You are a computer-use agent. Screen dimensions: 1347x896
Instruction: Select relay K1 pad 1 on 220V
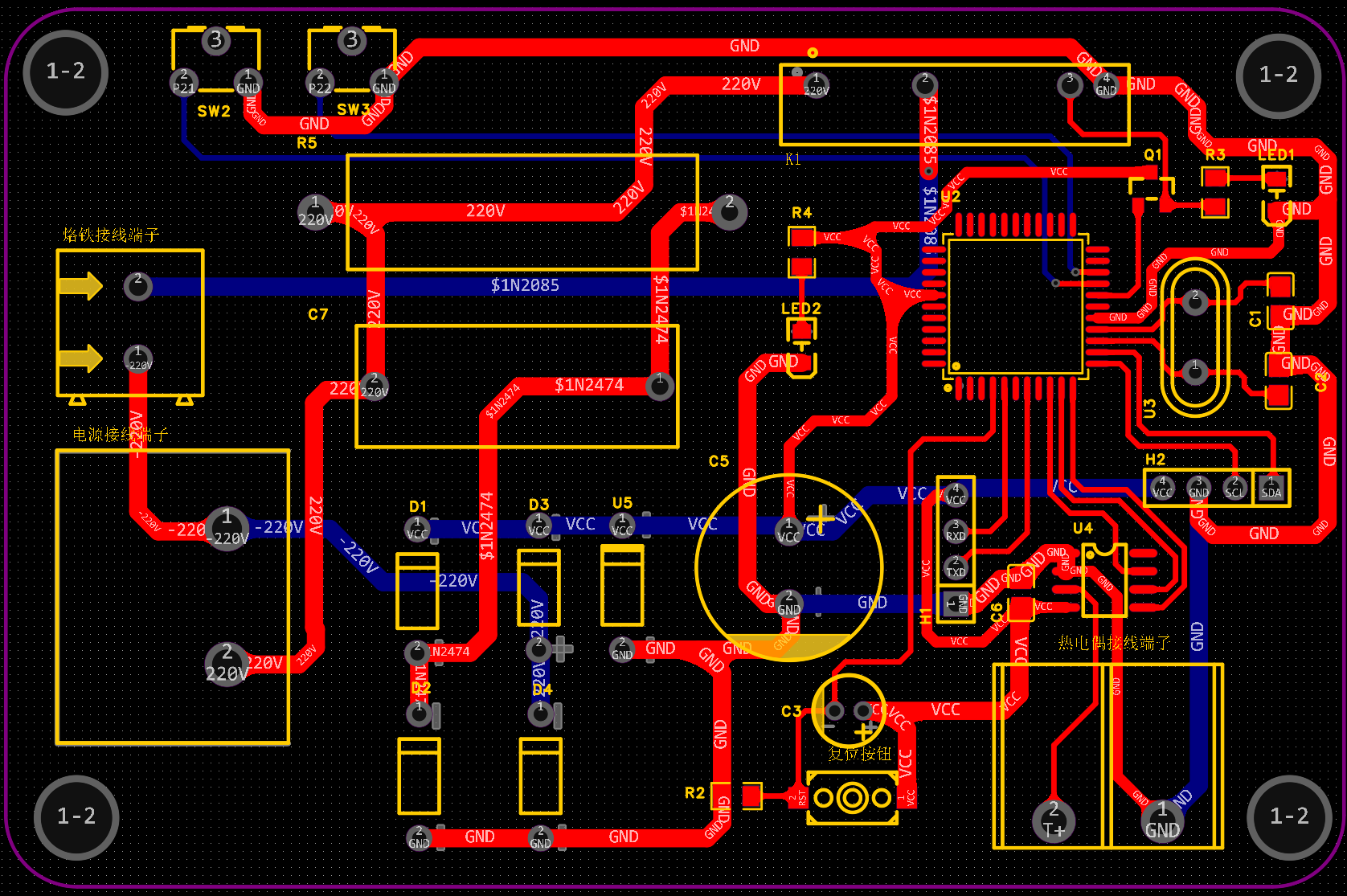(x=816, y=84)
